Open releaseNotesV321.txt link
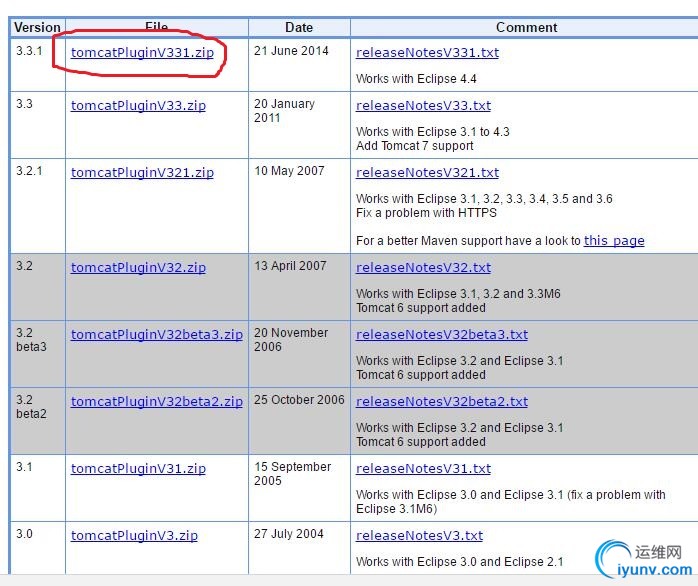 coord(427,172)
